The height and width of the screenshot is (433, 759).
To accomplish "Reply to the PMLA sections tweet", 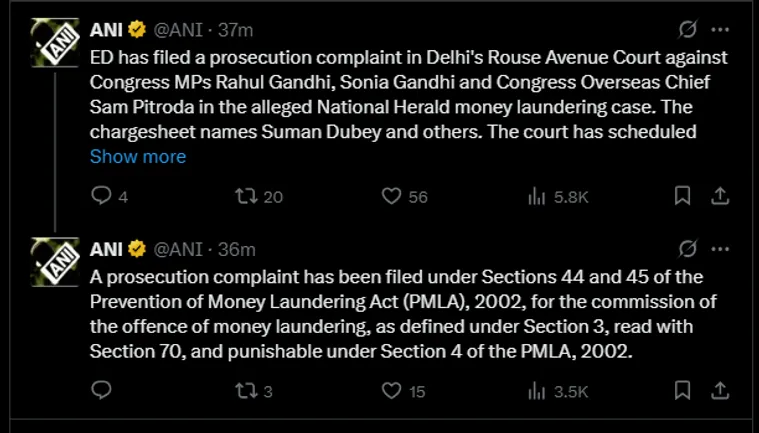I will (100, 390).
